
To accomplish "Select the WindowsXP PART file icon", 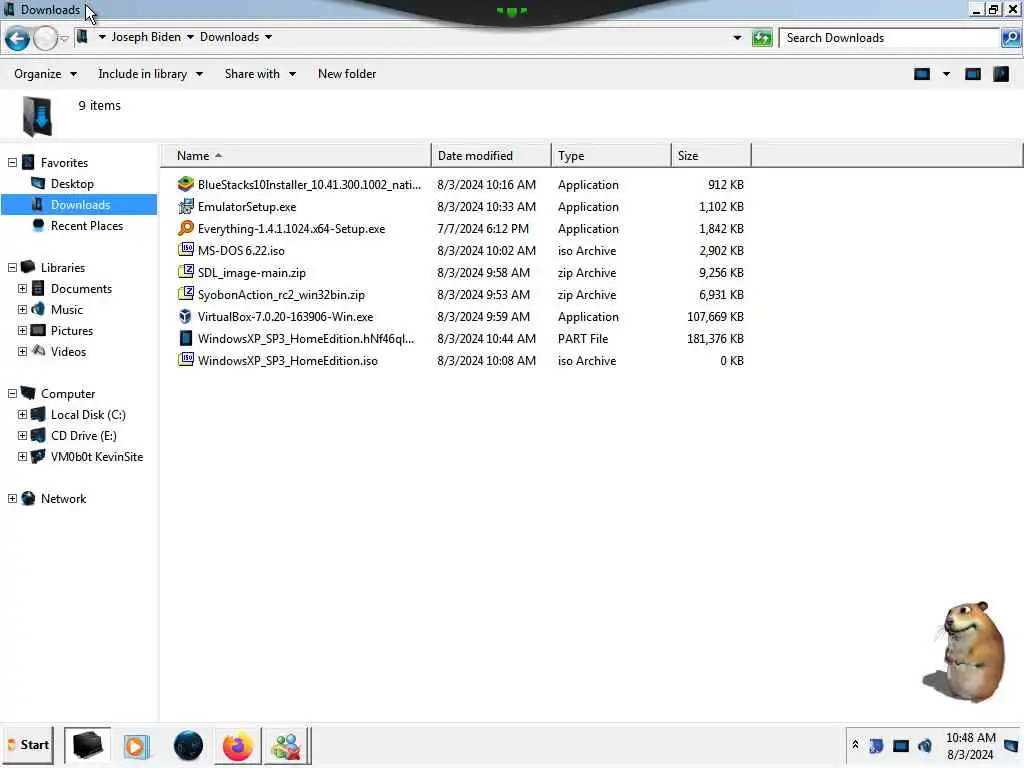I will tap(186, 338).
